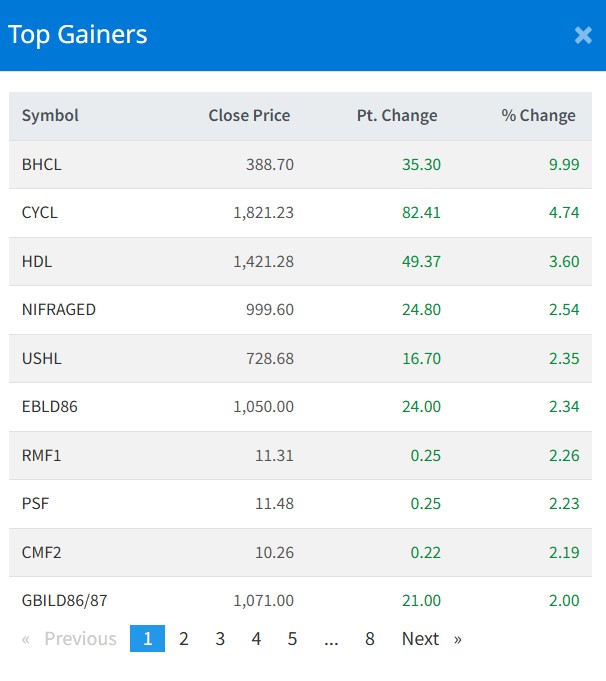Click the Next page link
Viewport: 606px width, 681px height.
421,638
